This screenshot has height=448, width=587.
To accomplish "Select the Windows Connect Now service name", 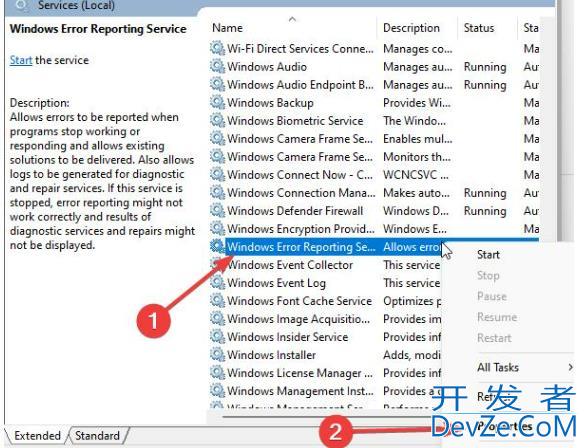I will coord(300,175).
